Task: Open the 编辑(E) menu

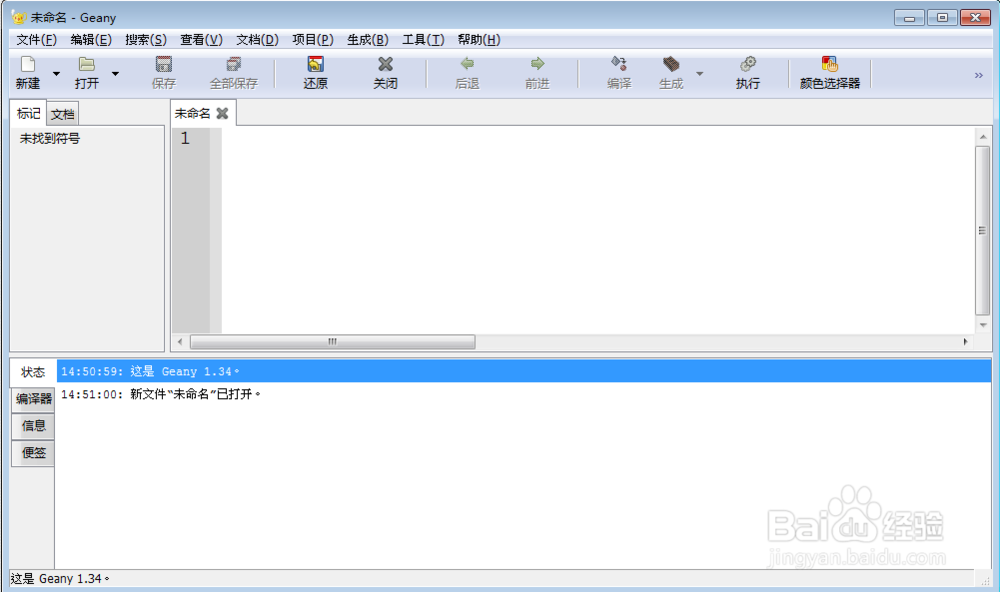Action: tap(91, 40)
